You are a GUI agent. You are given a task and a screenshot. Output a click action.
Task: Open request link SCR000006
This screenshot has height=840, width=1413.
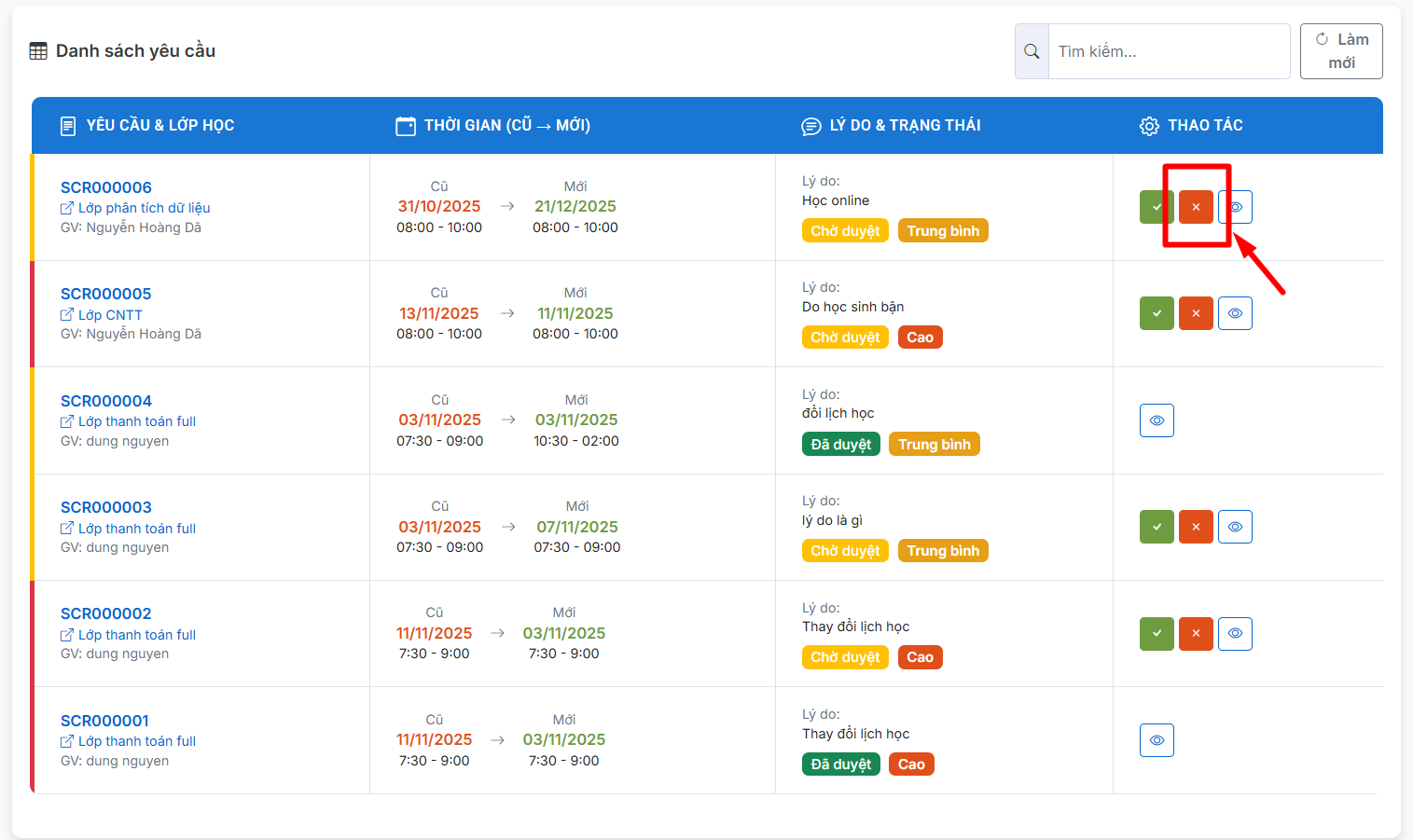coord(105,187)
